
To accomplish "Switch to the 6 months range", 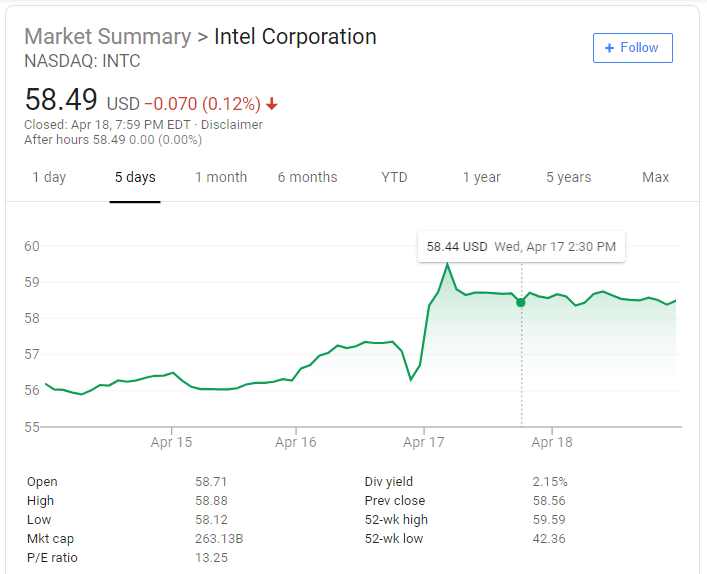I will 307,177.
